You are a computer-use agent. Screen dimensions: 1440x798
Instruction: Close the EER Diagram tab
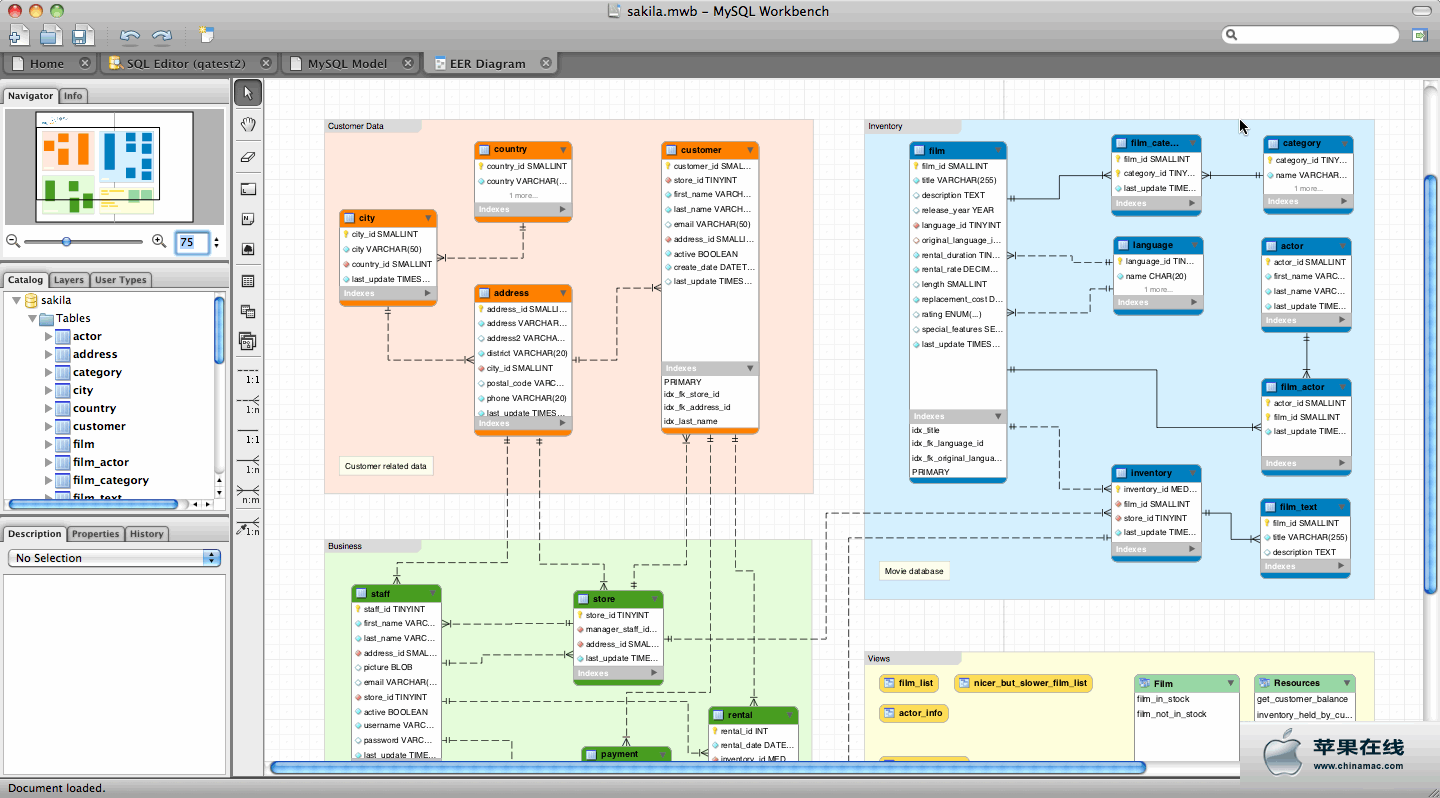[546, 63]
